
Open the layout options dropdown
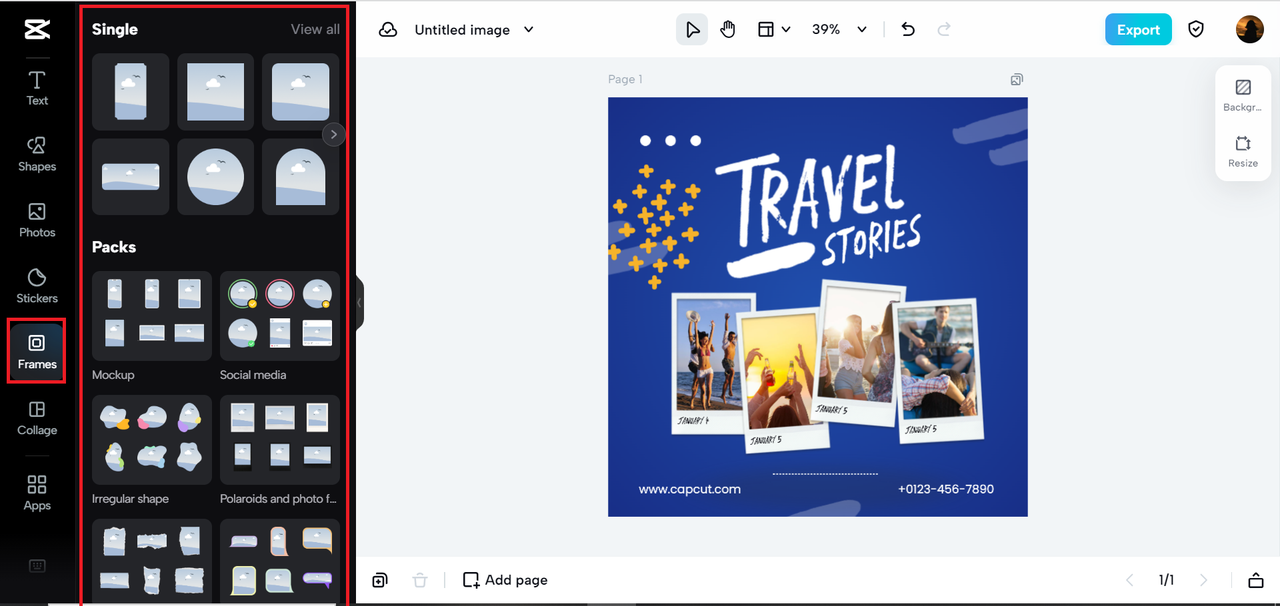click(x=774, y=30)
